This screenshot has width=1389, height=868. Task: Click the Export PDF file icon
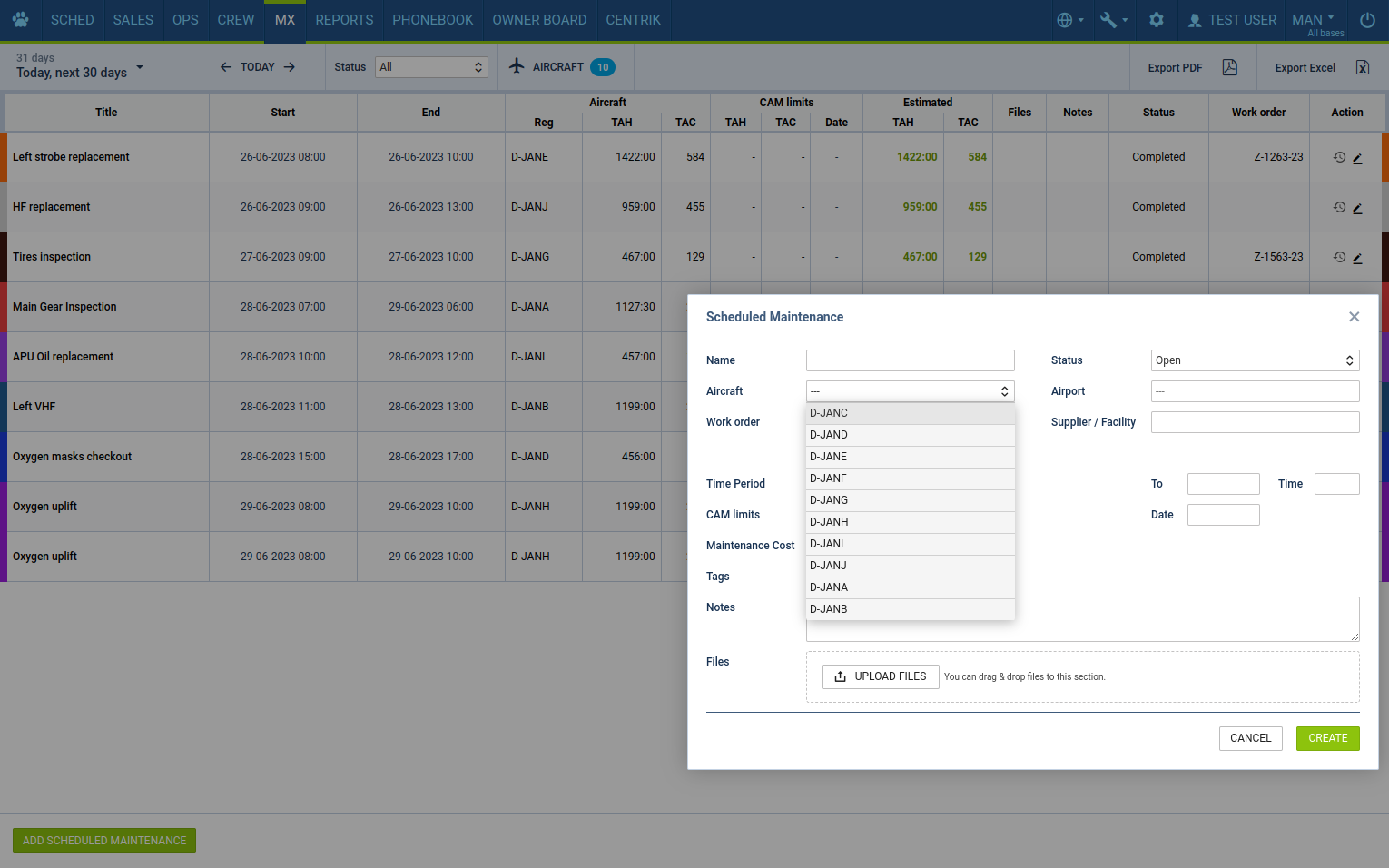[1229, 67]
